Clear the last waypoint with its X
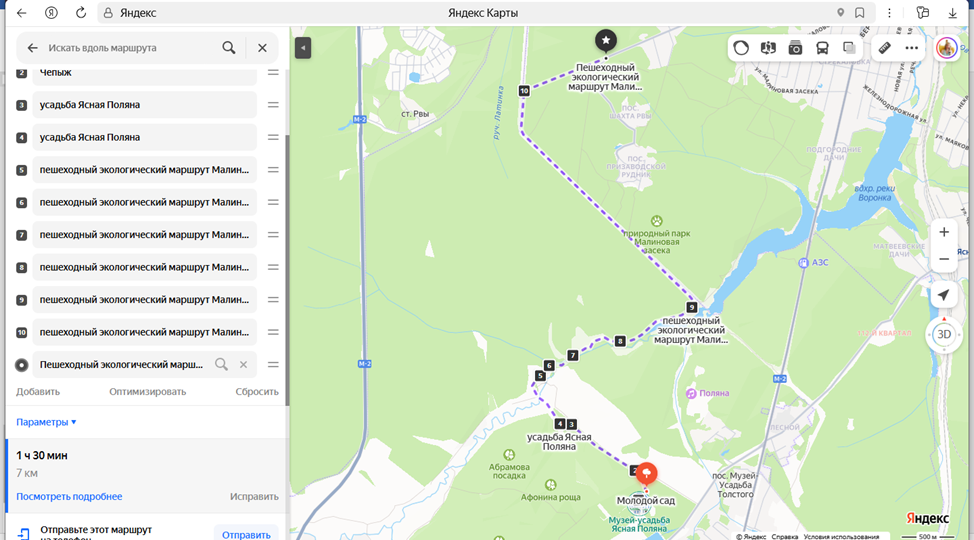Screen dimensions: 974x540 244,365
